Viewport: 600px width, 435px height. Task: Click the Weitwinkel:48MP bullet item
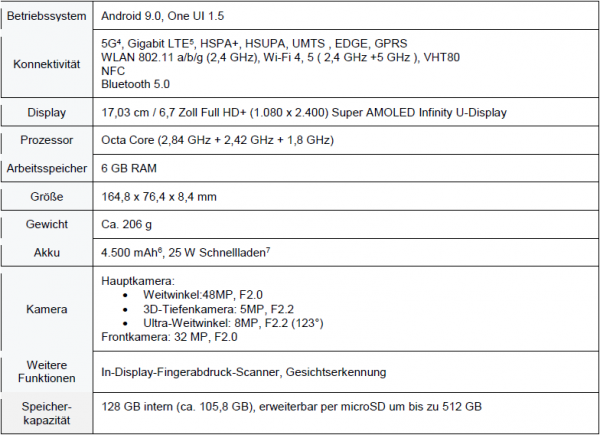[x=203, y=295]
